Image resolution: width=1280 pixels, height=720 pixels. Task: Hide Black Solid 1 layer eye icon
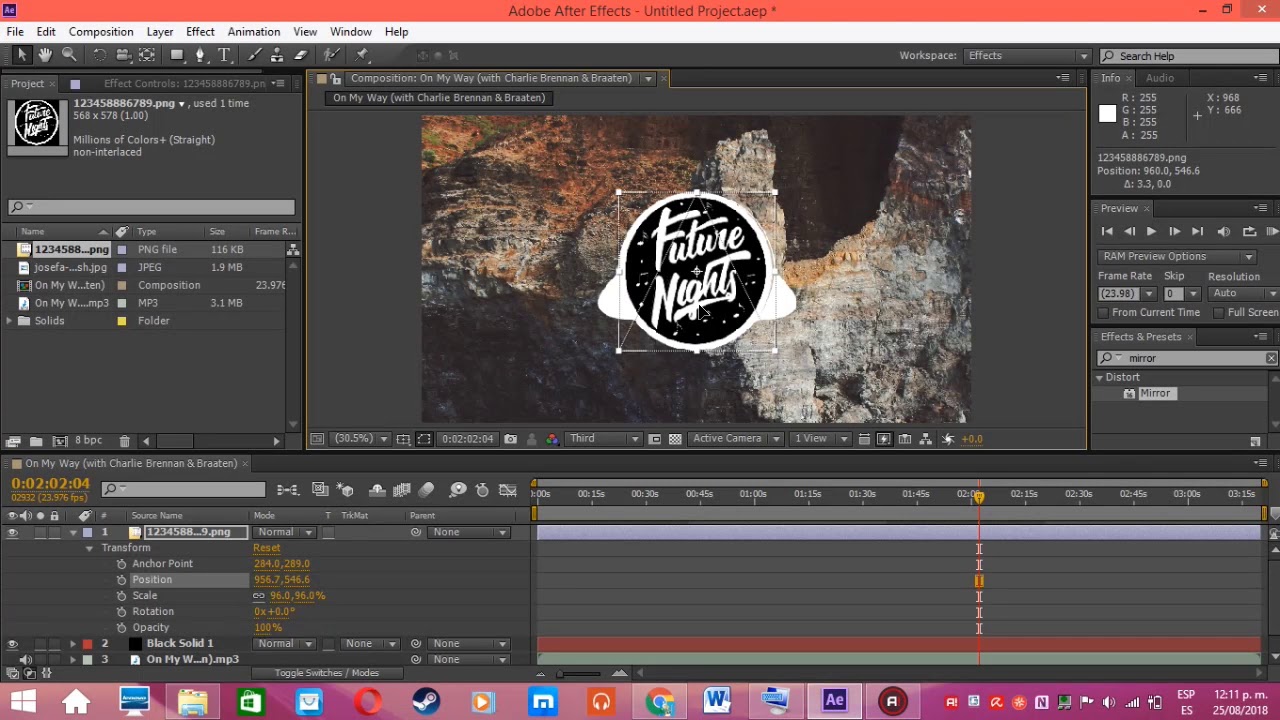tap(12, 644)
